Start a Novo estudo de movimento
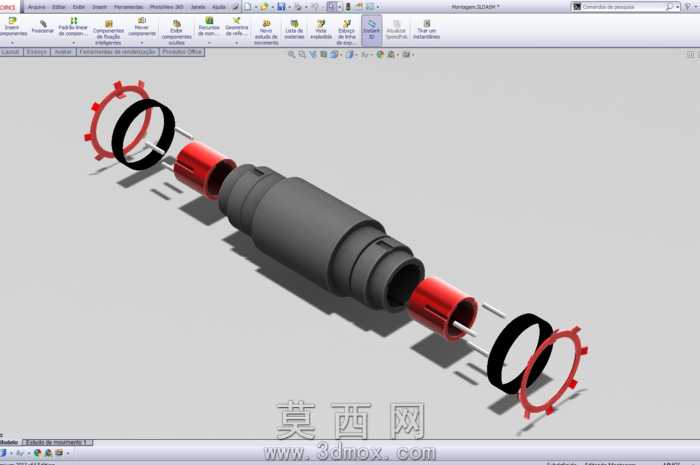 pyautogui.click(x=267, y=23)
